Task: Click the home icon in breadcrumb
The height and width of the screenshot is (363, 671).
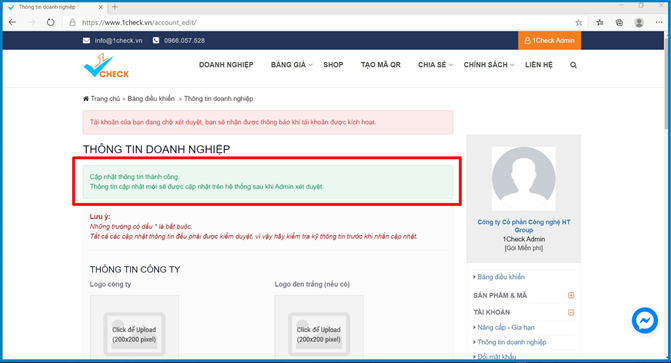Action: click(x=86, y=99)
